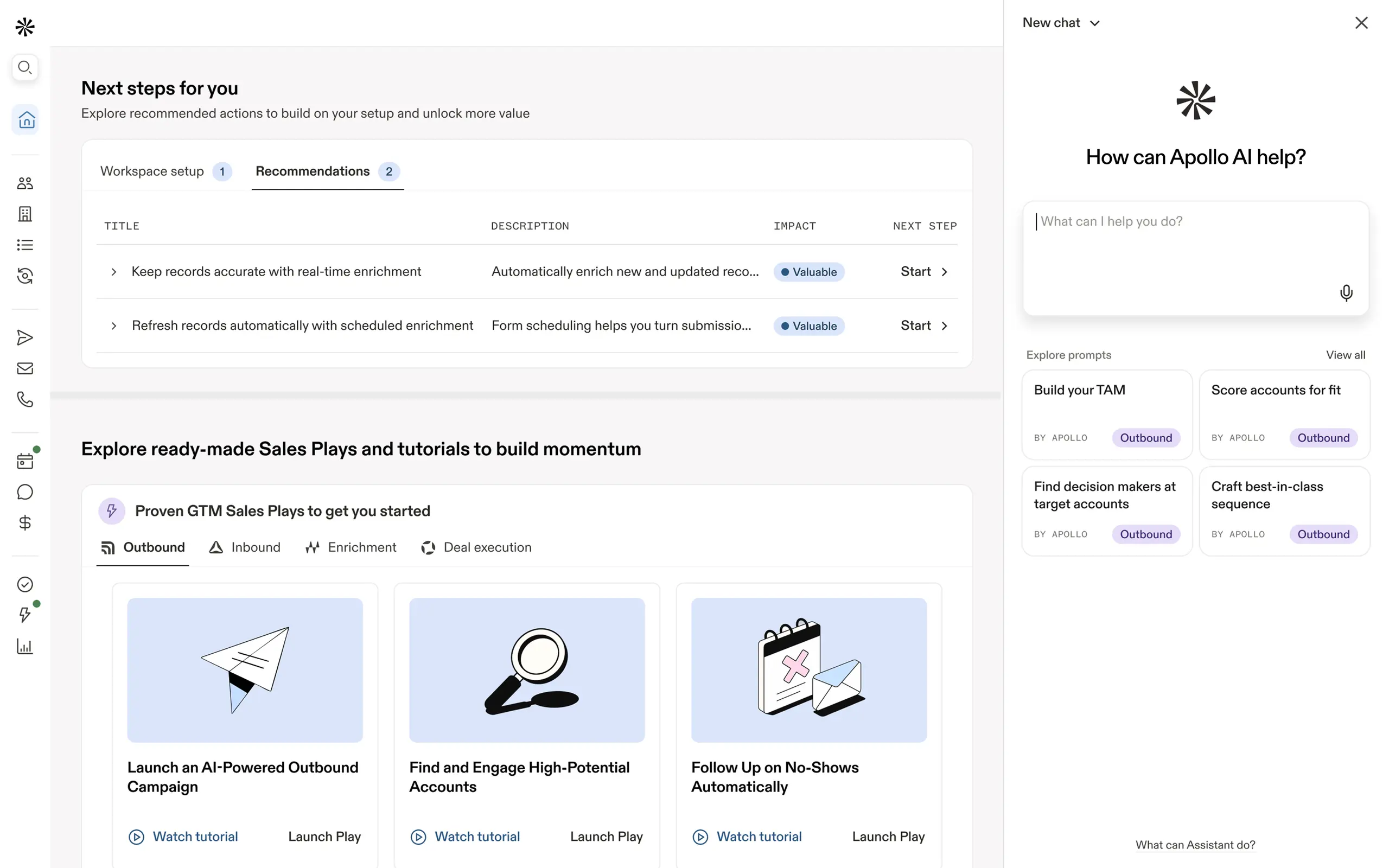Open the Companies building icon

click(x=24, y=214)
